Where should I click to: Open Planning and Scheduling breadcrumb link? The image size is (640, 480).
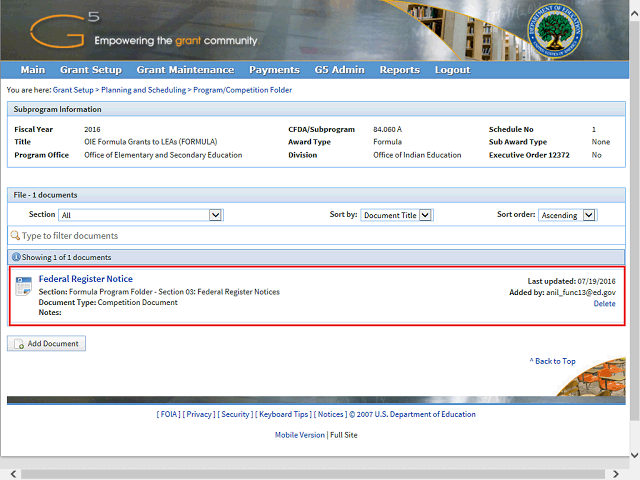[143, 90]
